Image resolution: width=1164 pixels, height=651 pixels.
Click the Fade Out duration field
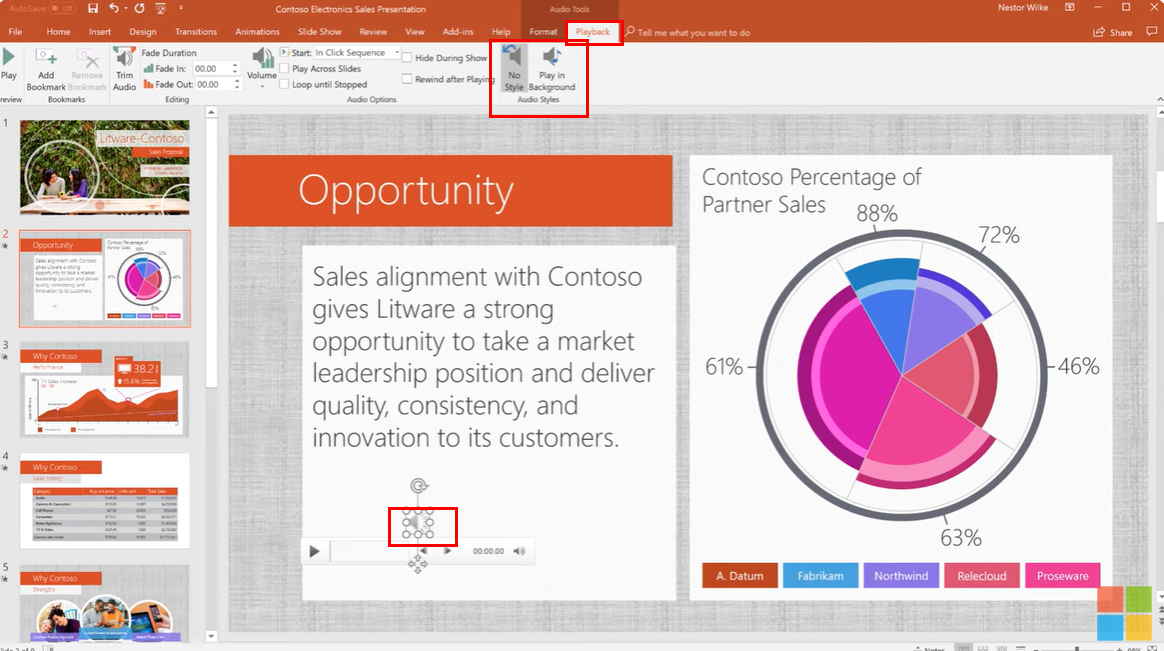[x=214, y=85]
